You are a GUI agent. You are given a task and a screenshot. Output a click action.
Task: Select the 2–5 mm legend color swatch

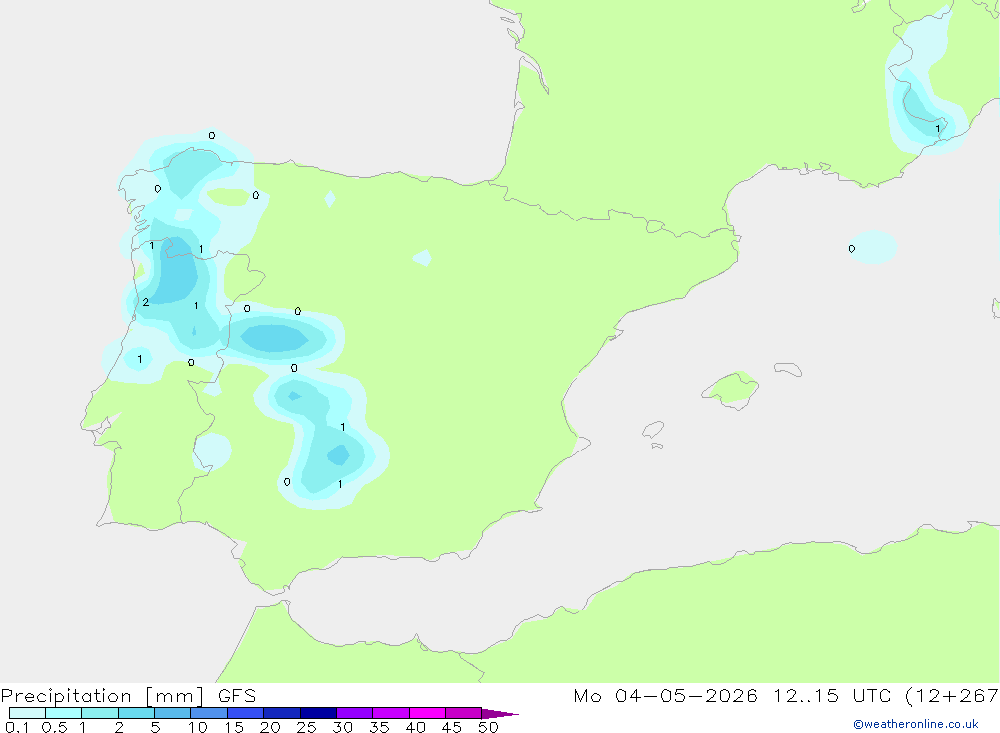click(x=136, y=713)
